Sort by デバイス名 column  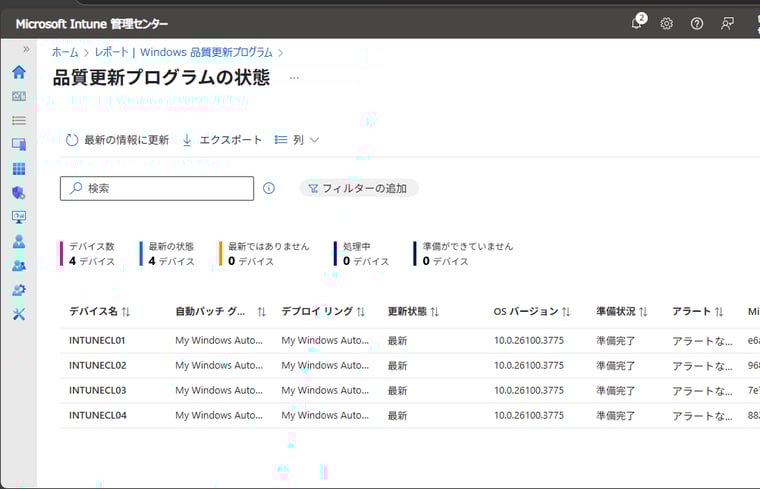(x=99, y=312)
